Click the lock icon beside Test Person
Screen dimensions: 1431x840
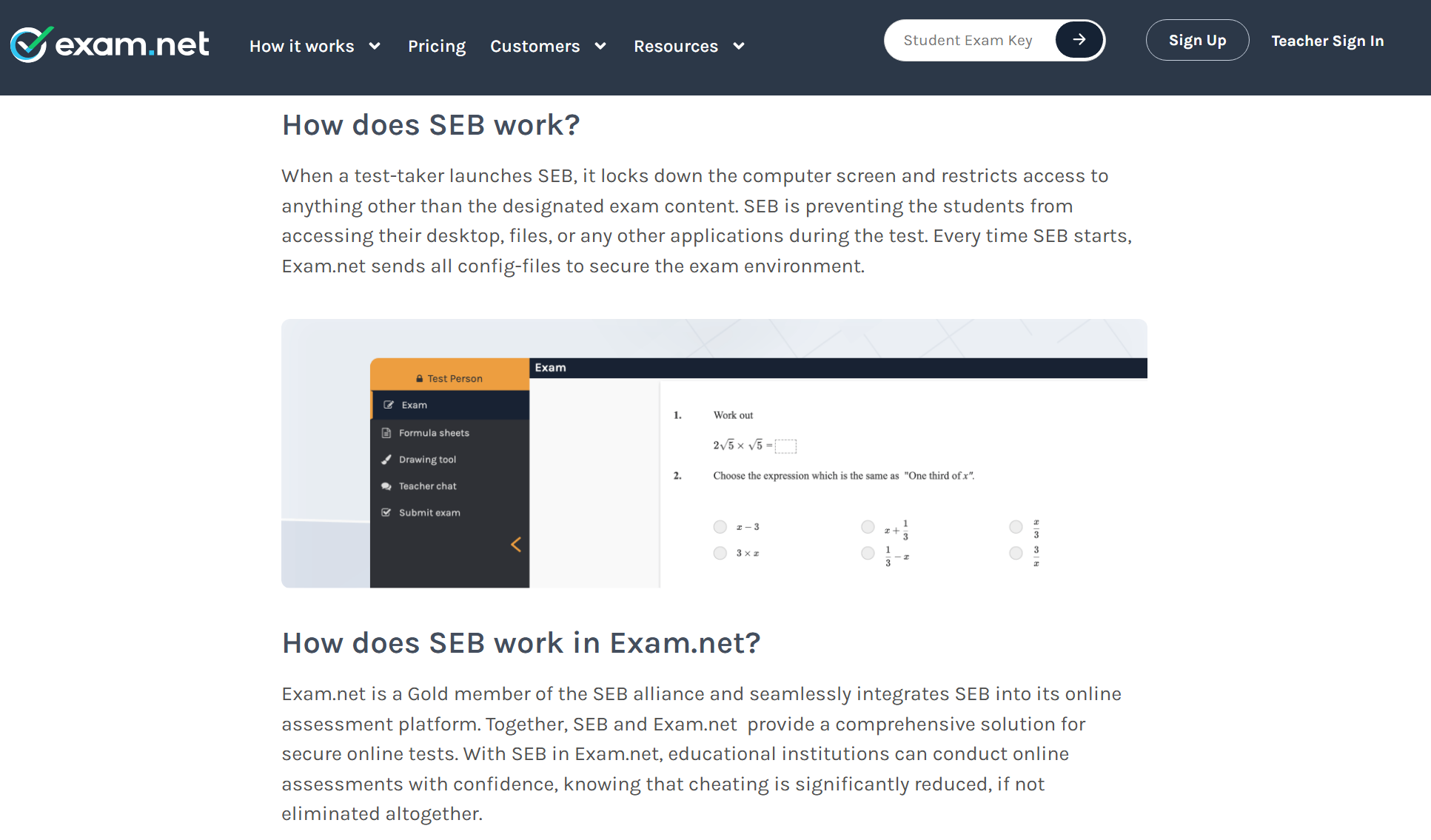(420, 378)
